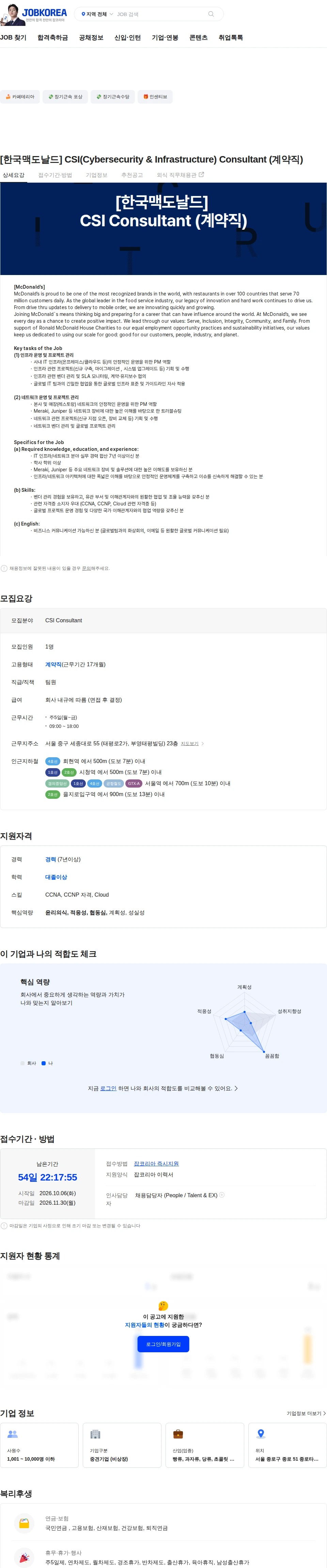Click the 남은기간 countdown timer
The width and height of the screenshot is (327, 1568).
pyautogui.click(x=47, y=1177)
